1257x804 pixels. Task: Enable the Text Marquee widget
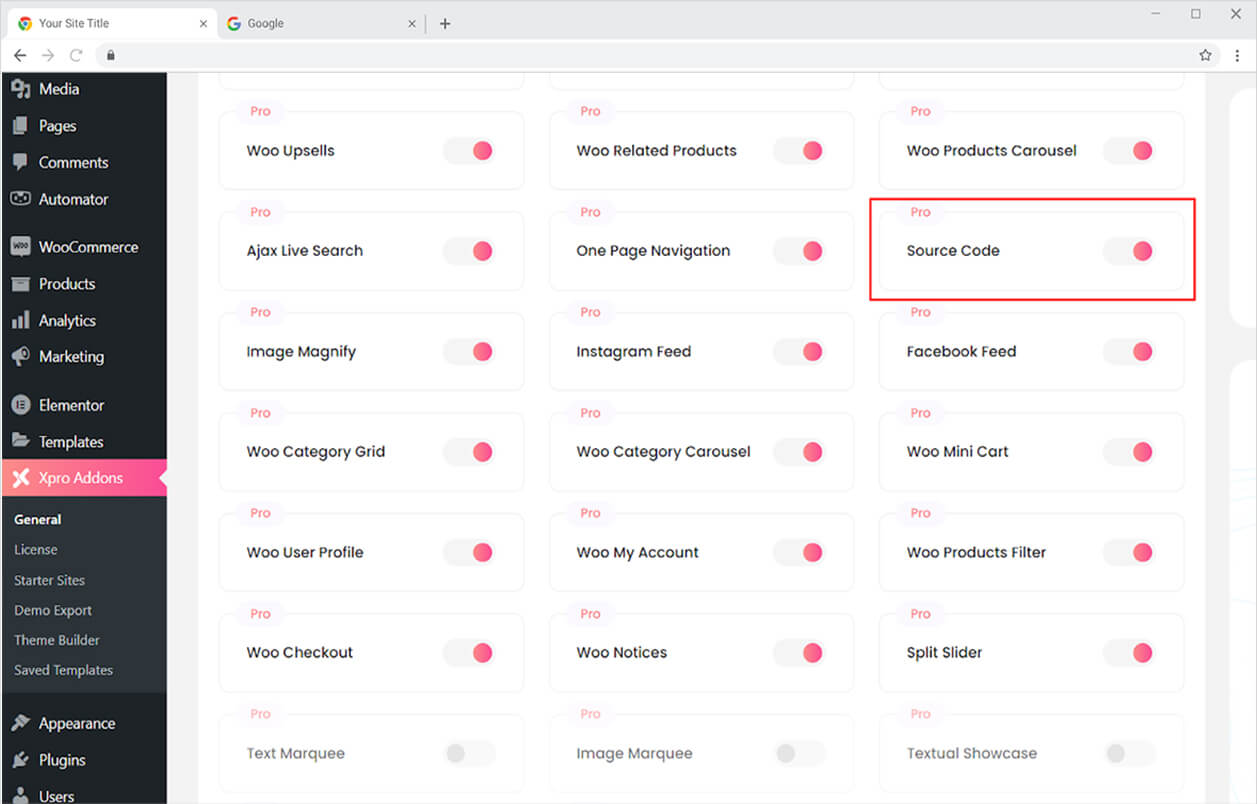469,753
